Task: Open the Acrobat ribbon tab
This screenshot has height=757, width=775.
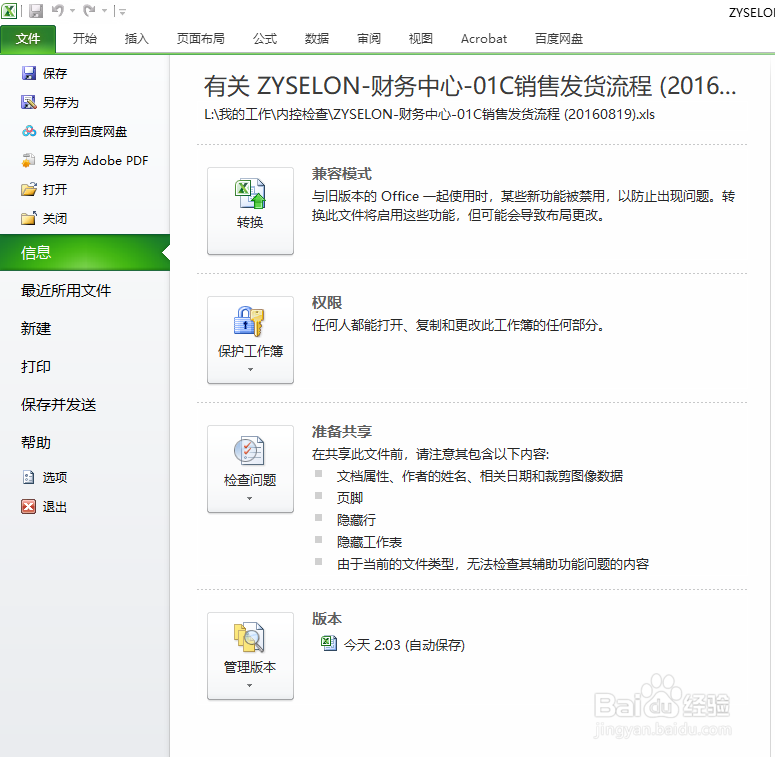Action: click(x=484, y=39)
